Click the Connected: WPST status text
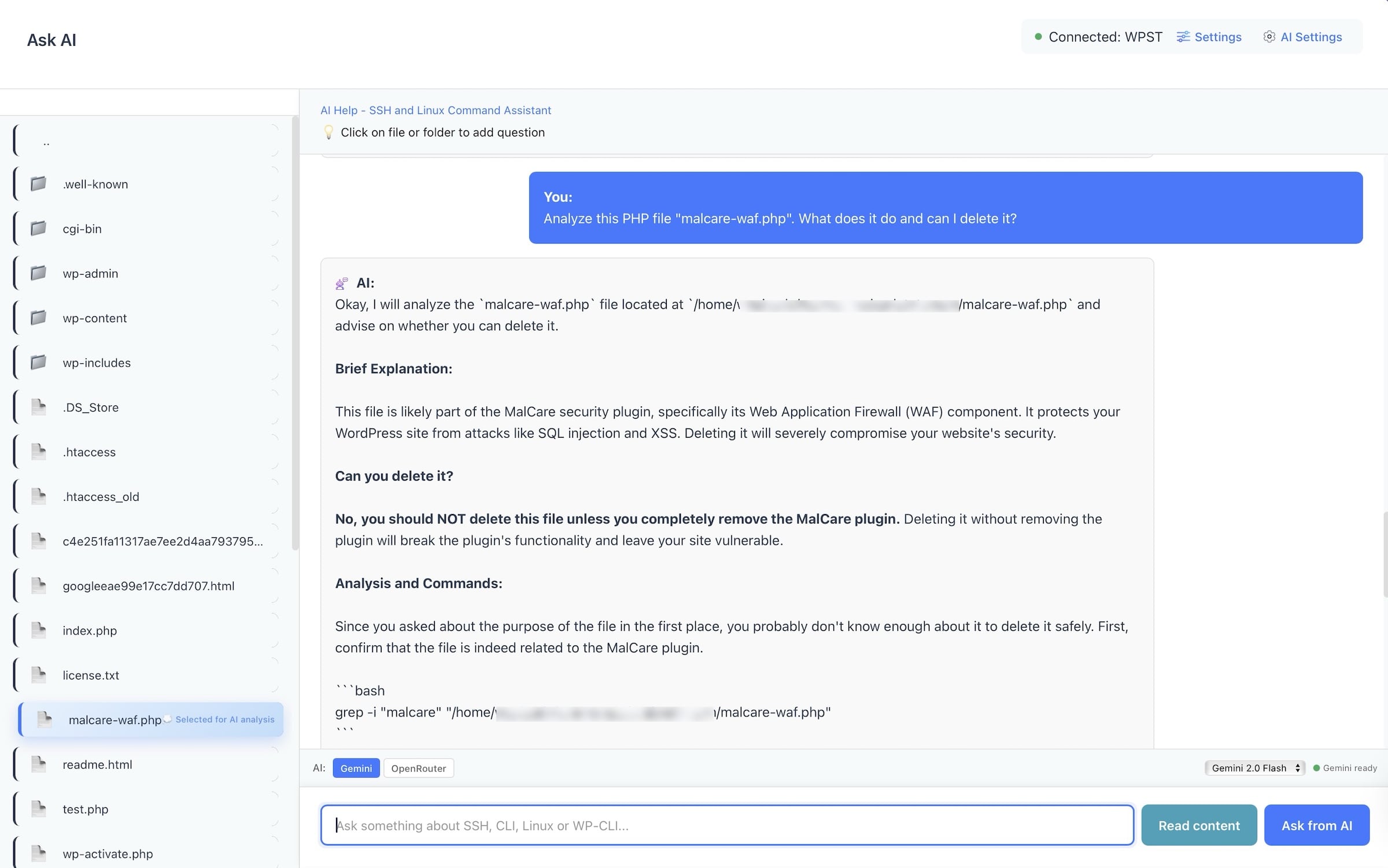Screen dimensions: 1388x868 coord(1105,37)
